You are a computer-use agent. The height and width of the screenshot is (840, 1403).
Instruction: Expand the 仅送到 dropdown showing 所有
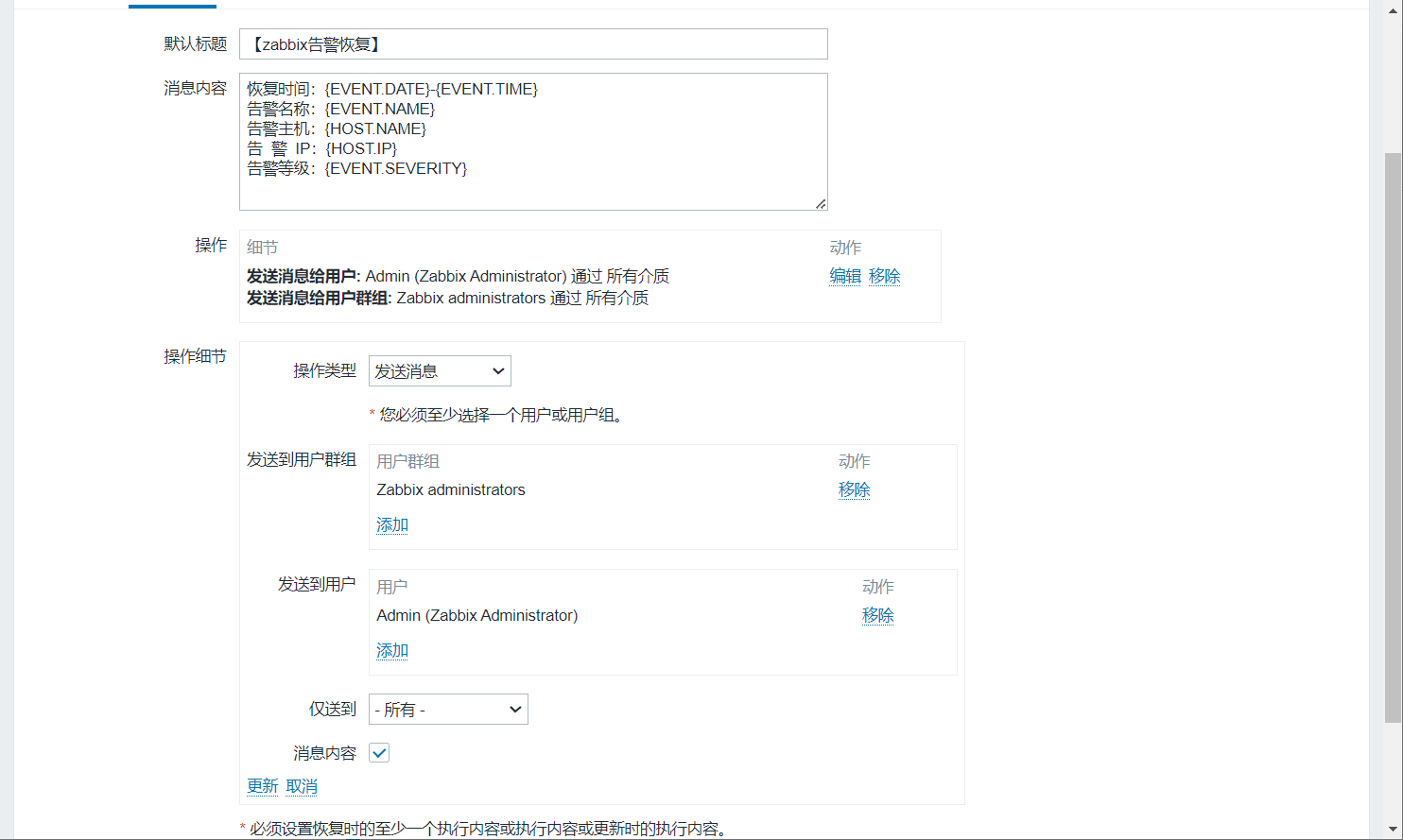[447, 710]
